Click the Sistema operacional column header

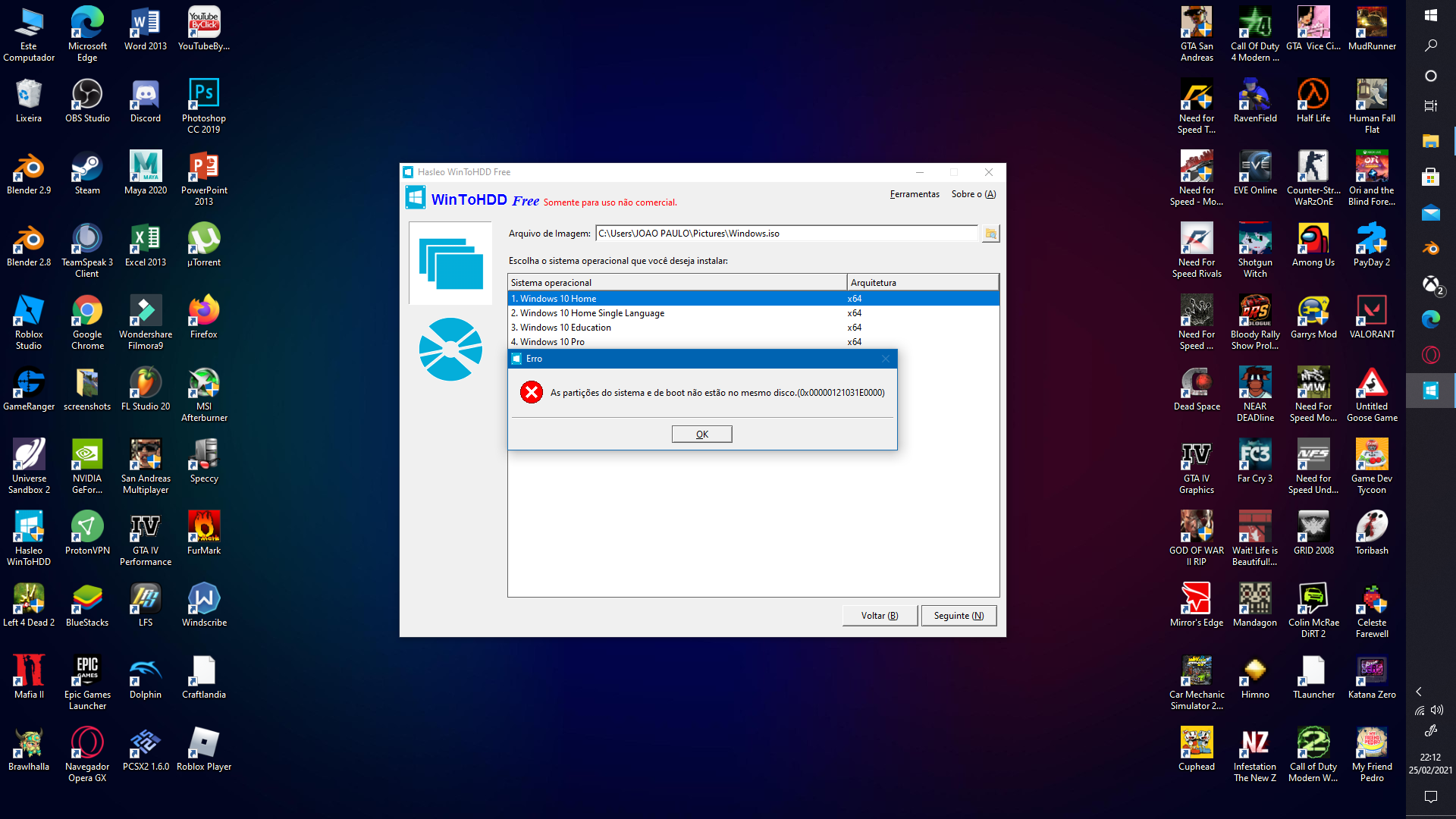point(676,282)
